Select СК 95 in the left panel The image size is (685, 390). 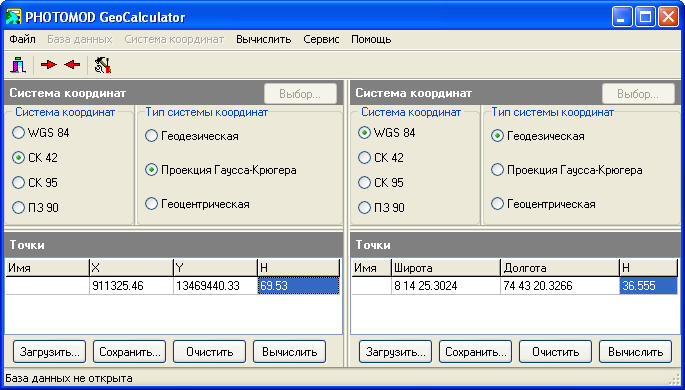(x=35, y=183)
